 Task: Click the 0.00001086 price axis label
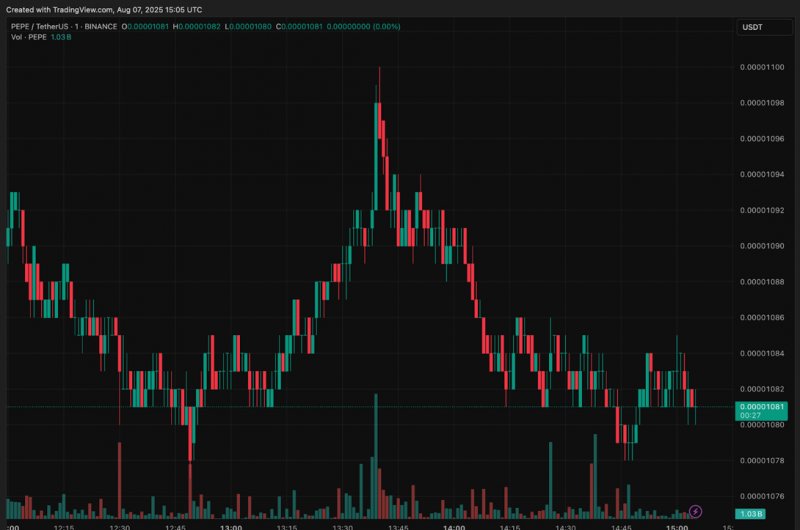762,317
